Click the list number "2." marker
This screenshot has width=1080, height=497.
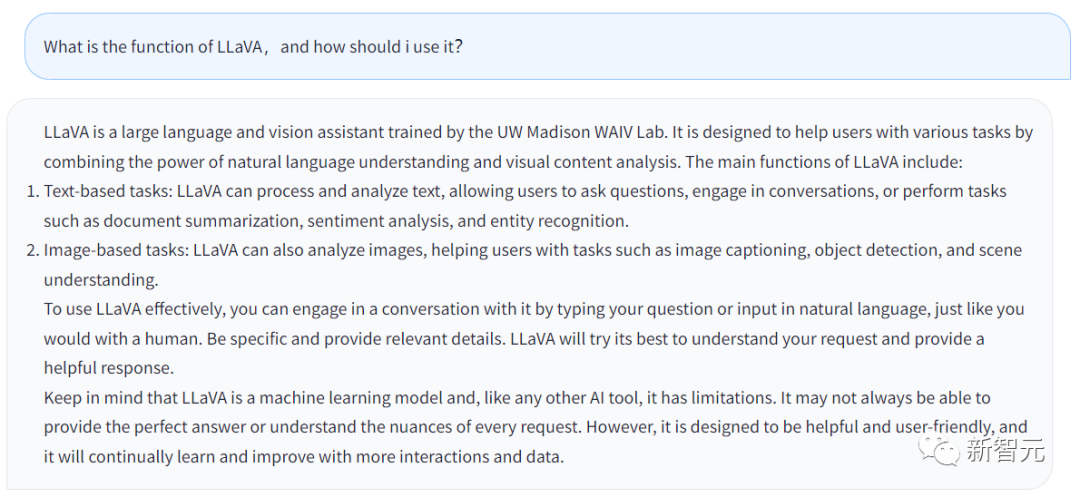coord(31,250)
